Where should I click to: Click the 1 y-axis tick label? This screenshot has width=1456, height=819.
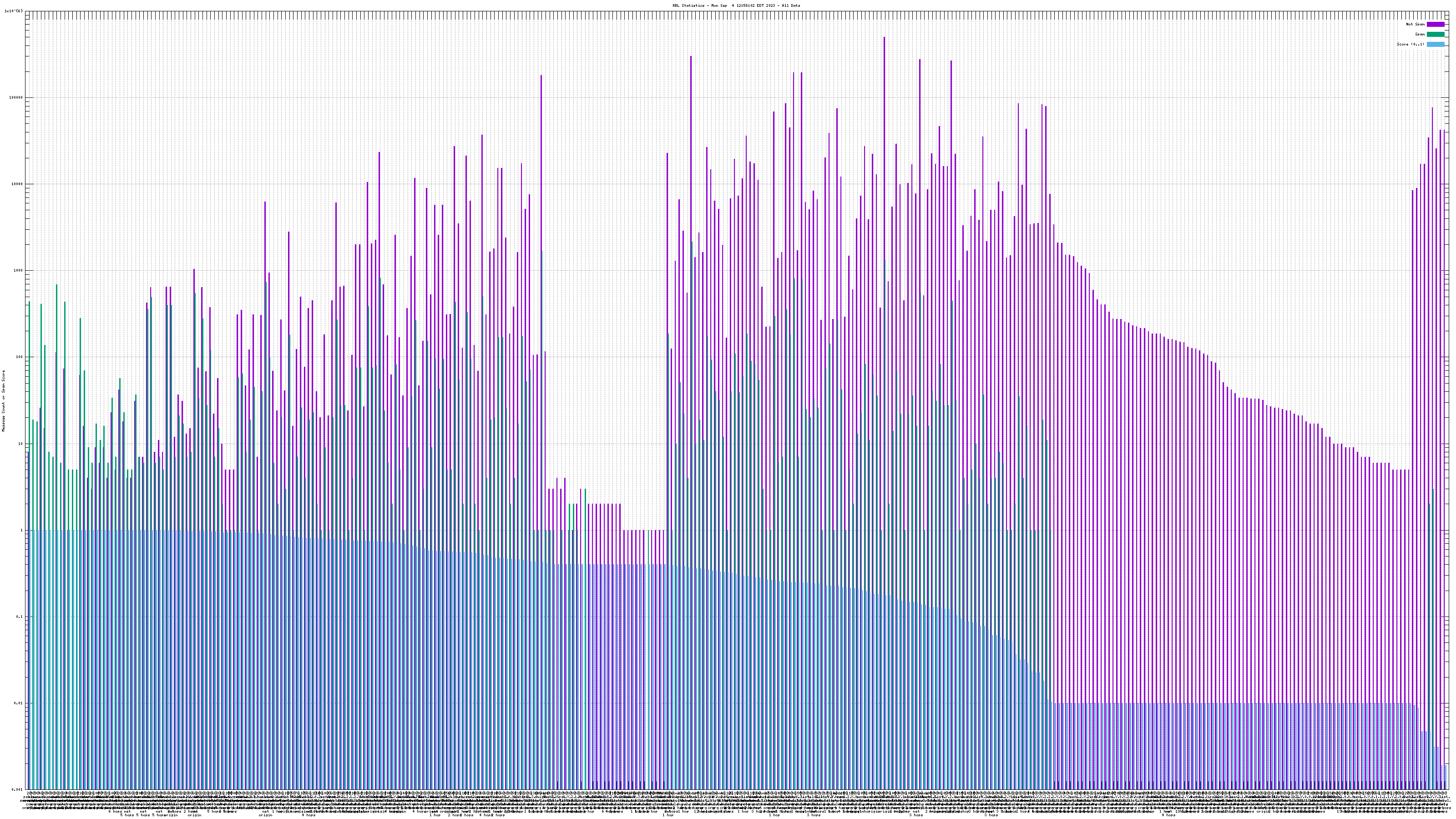tap(22, 530)
